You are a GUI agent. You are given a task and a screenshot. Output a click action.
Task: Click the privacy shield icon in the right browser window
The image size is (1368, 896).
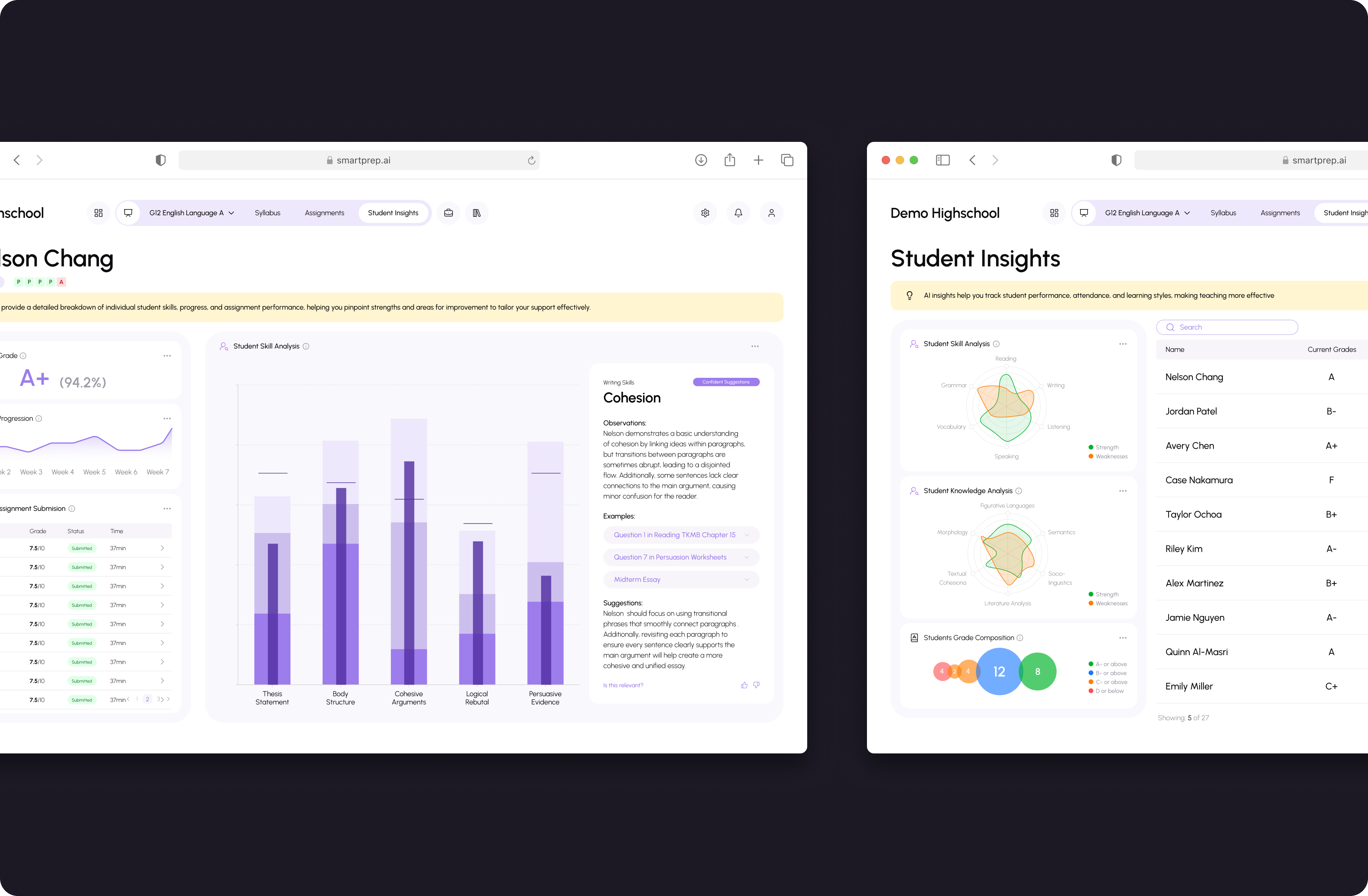(1116, 160)
